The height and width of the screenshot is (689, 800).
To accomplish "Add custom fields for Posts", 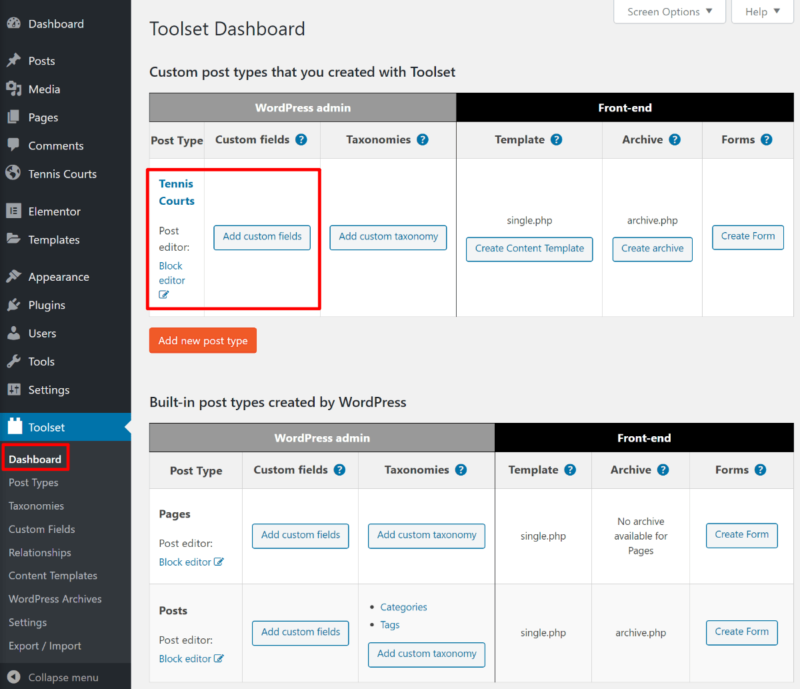I will [x=301, y=632].
